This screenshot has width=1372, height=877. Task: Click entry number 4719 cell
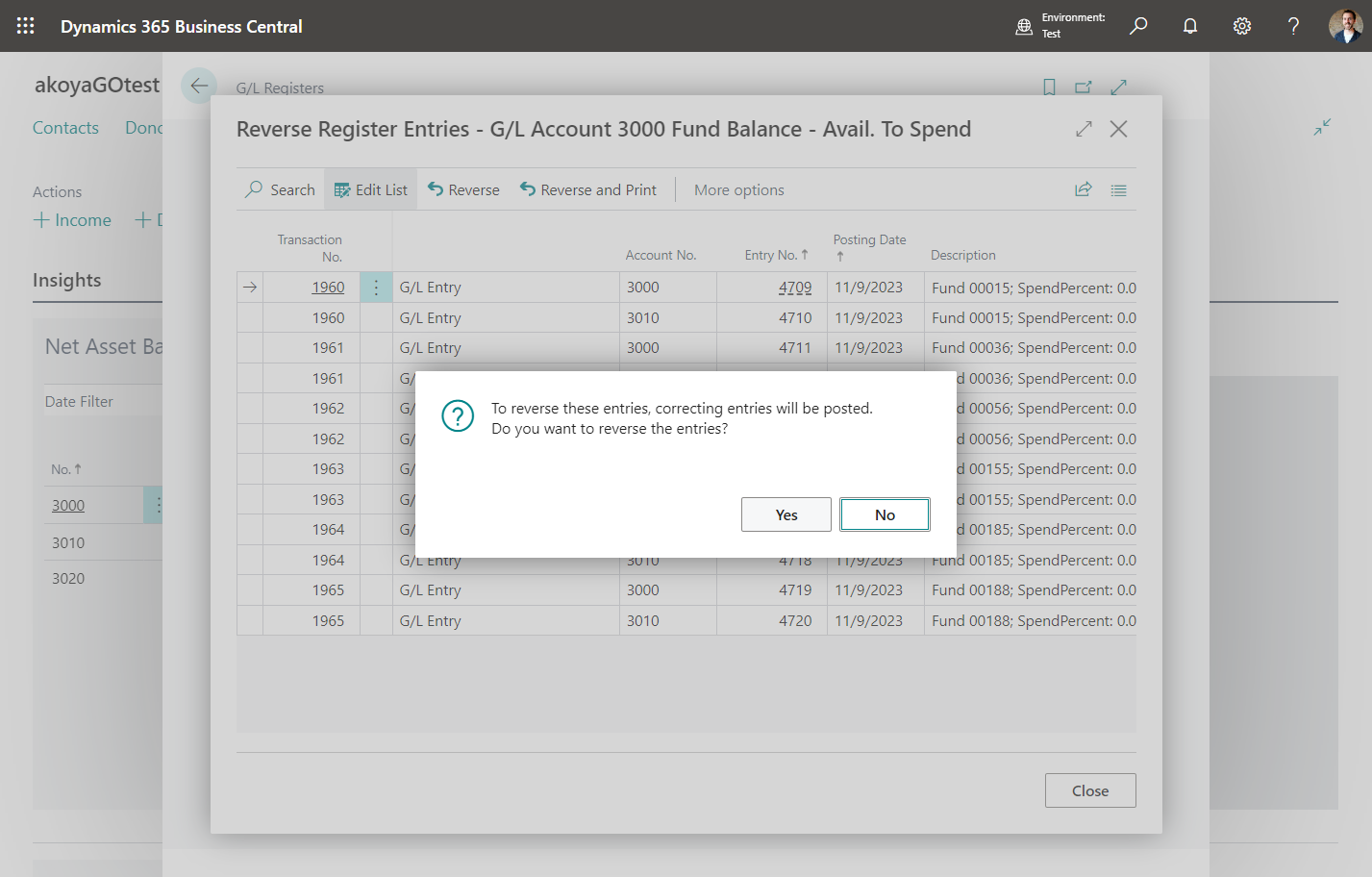coord(772,590)
